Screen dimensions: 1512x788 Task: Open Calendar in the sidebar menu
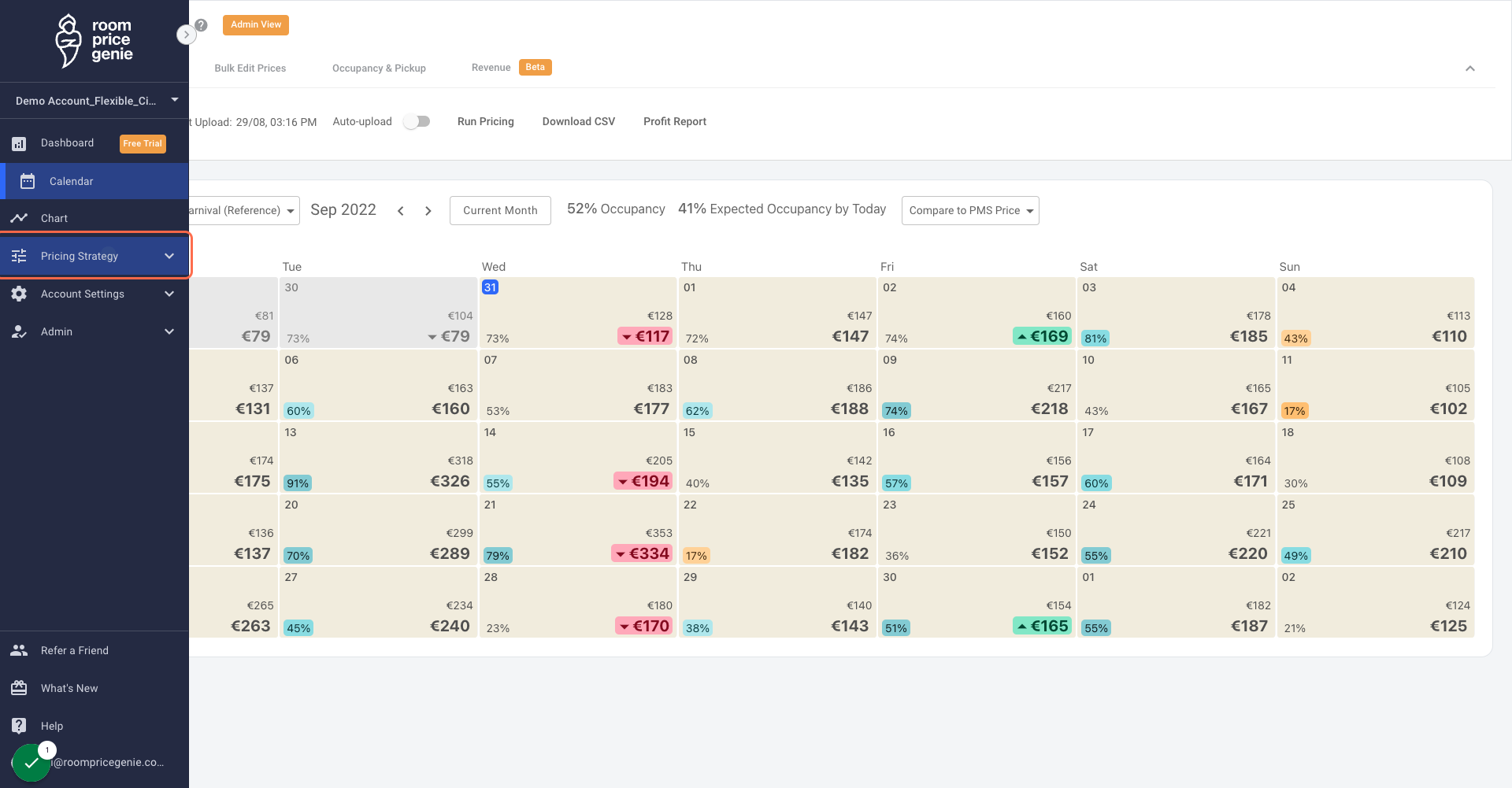click(94, 181)
